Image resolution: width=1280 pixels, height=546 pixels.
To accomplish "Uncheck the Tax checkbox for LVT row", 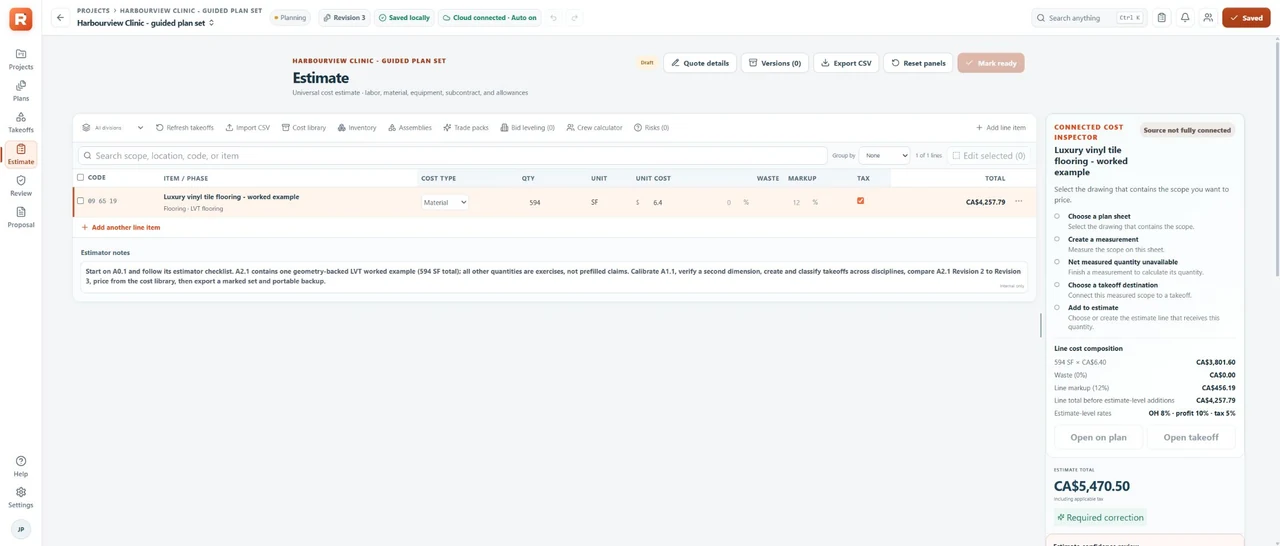I will click(860, 201).
